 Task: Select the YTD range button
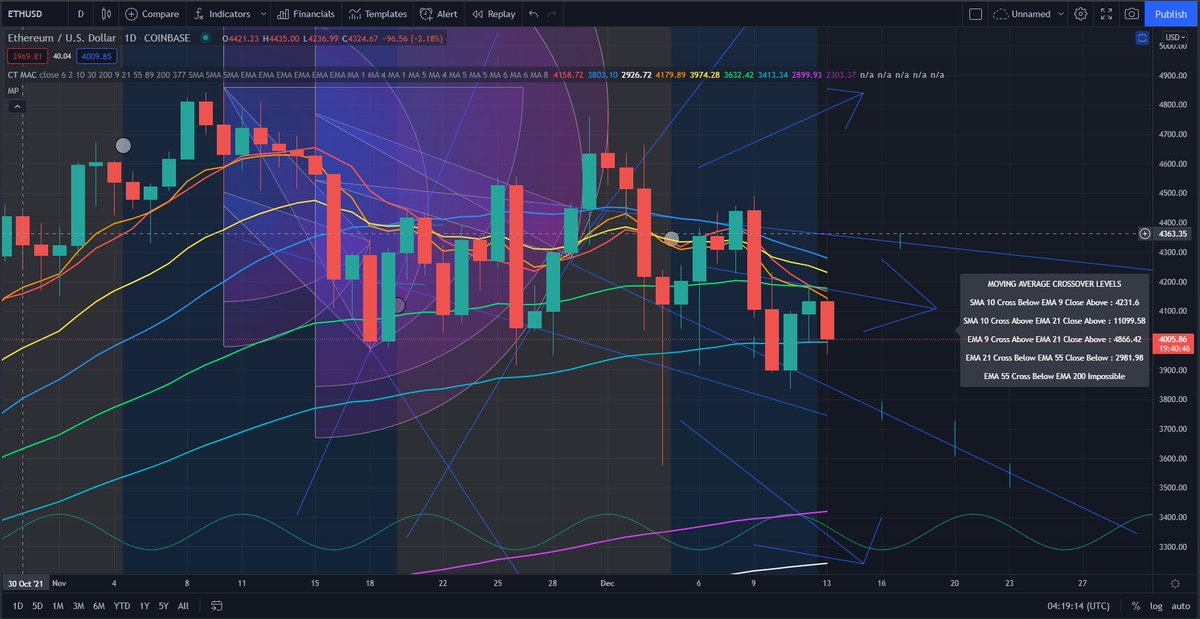[x=122, y=605]
